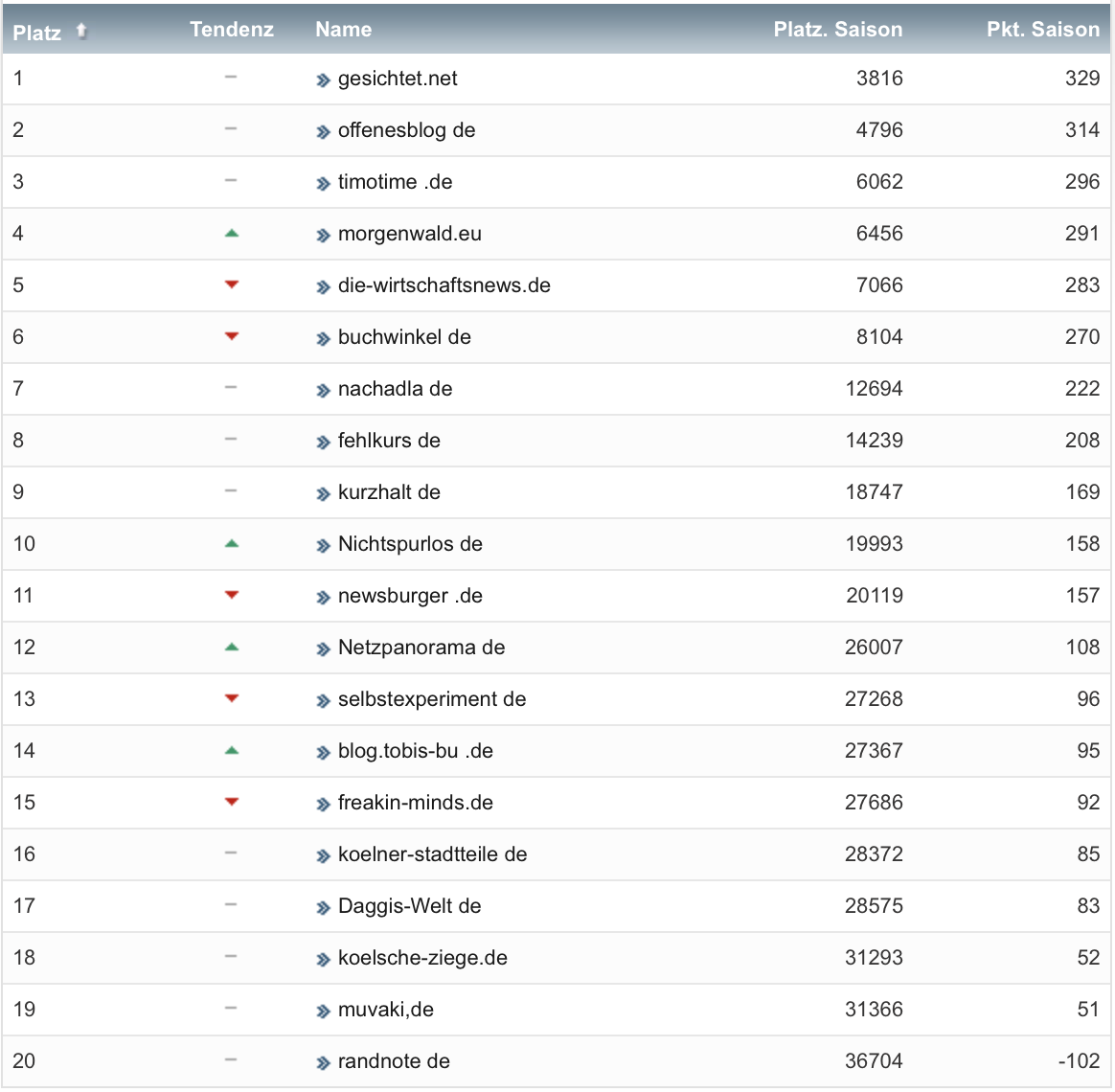Image resolution: width=1115 pixels, height=1092 pixels.
Task: Select the season rank value 3816
Action: pos(879,79)
